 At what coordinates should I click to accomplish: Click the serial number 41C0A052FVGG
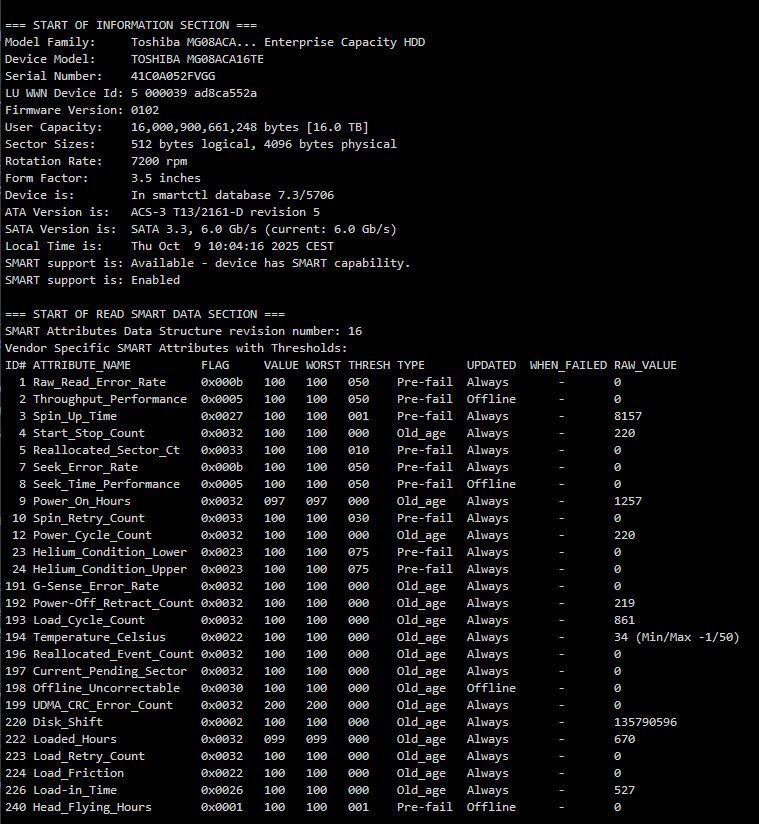coord(173,76)
